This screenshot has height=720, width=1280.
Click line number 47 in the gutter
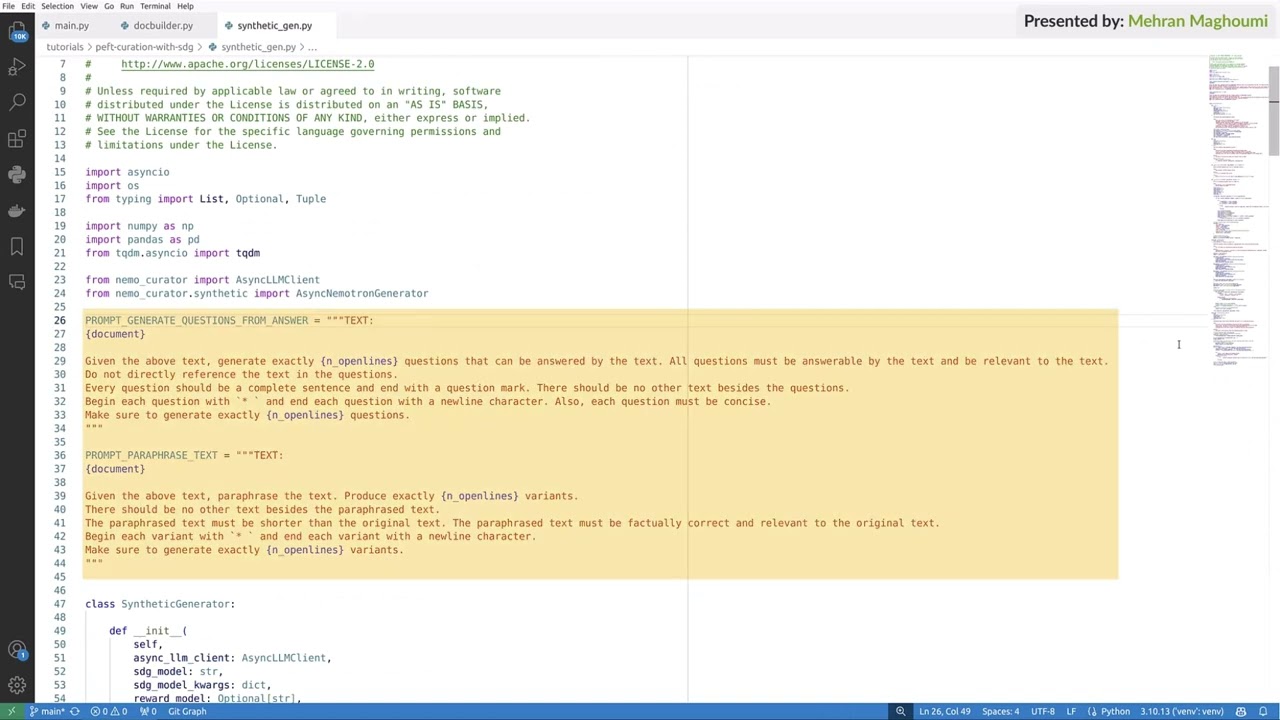pos(60,604)
